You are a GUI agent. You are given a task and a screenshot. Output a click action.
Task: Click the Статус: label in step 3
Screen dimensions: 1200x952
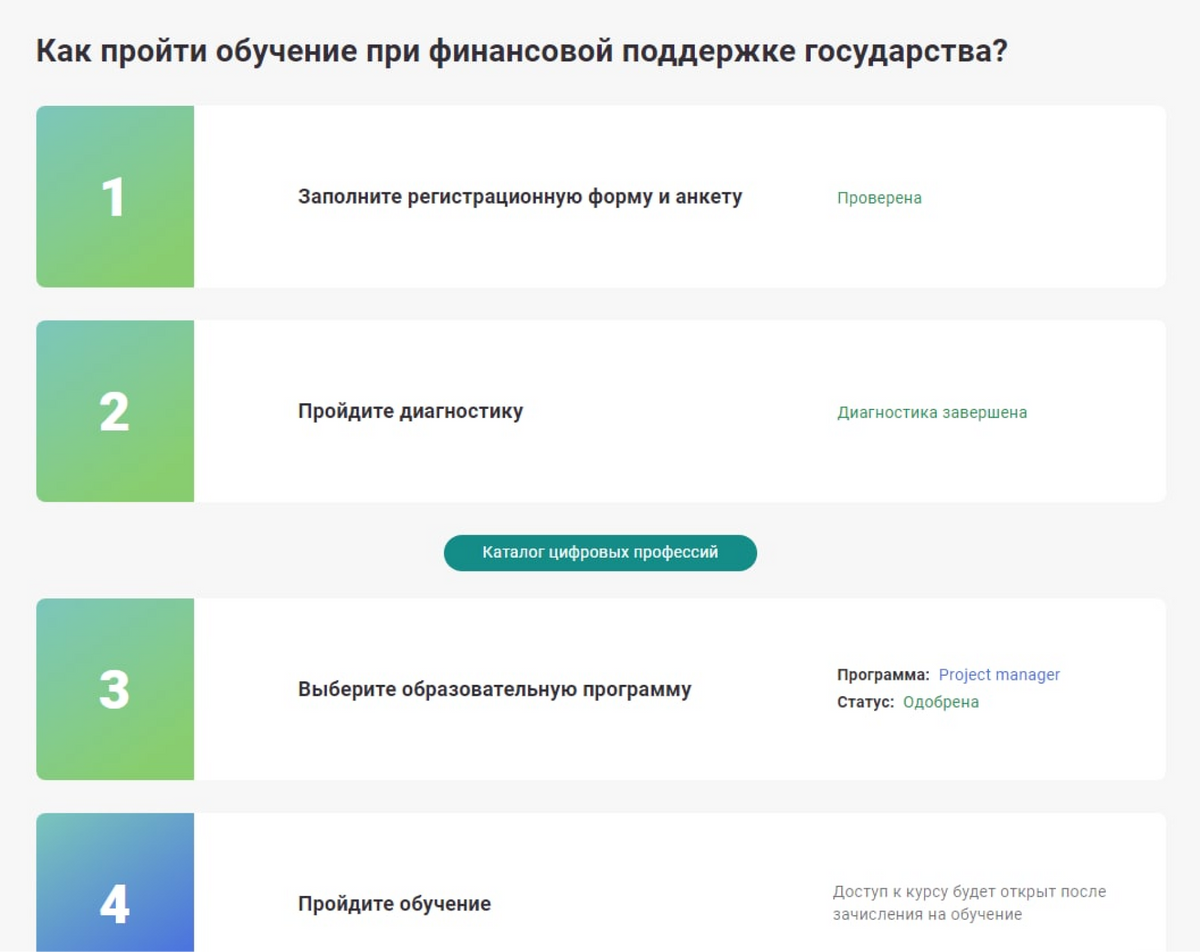(x=865, y=702)
